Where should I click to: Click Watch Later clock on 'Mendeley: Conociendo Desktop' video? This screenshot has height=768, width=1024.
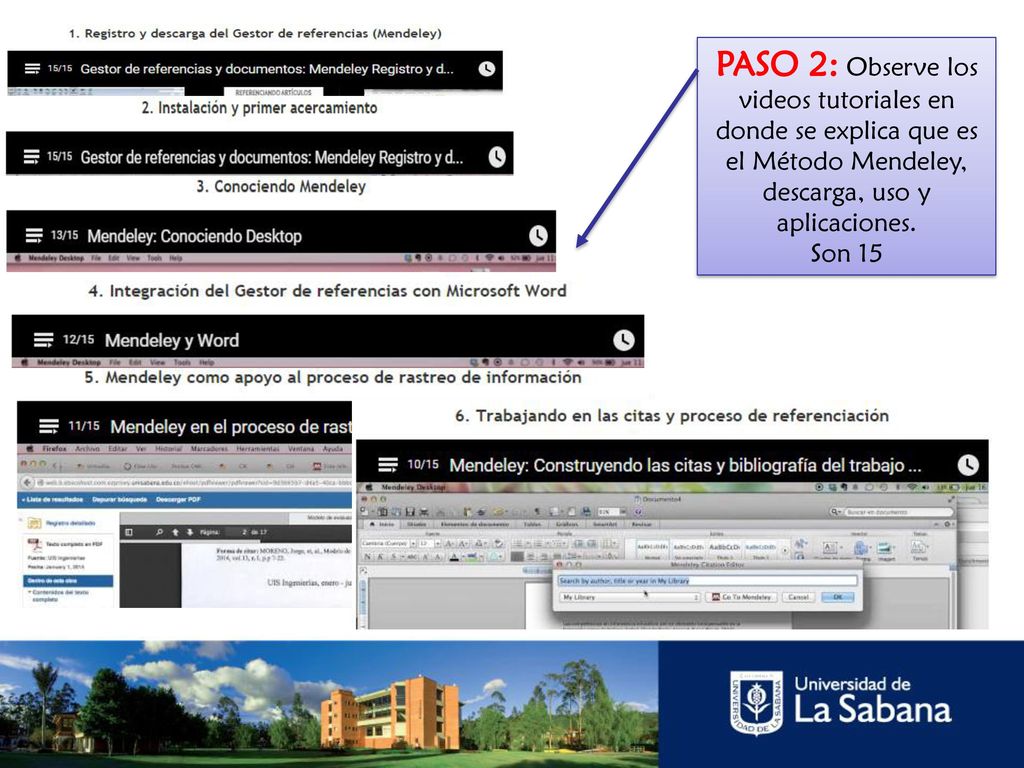(538, 236)
